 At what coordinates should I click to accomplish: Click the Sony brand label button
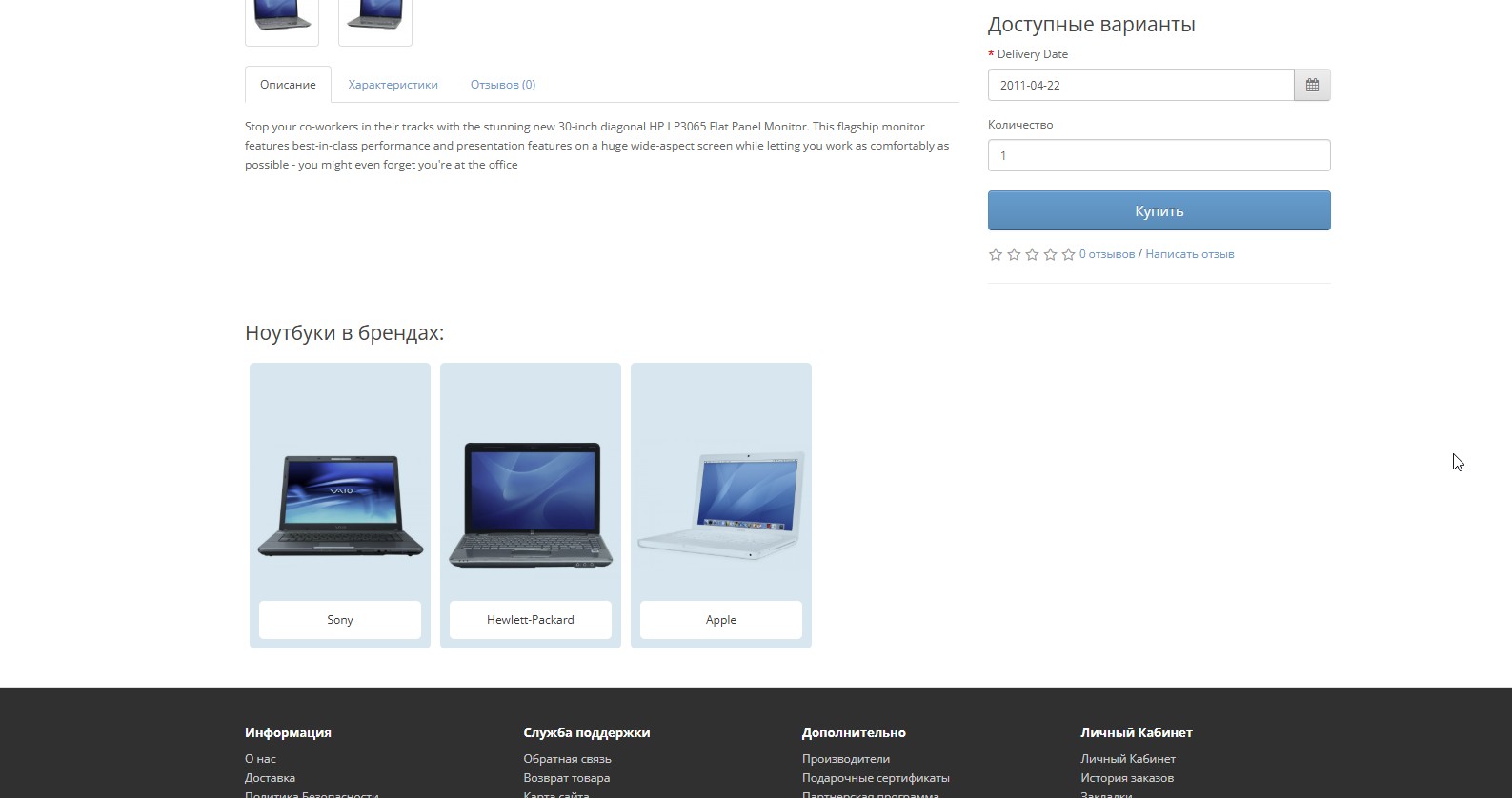(340, 620)
